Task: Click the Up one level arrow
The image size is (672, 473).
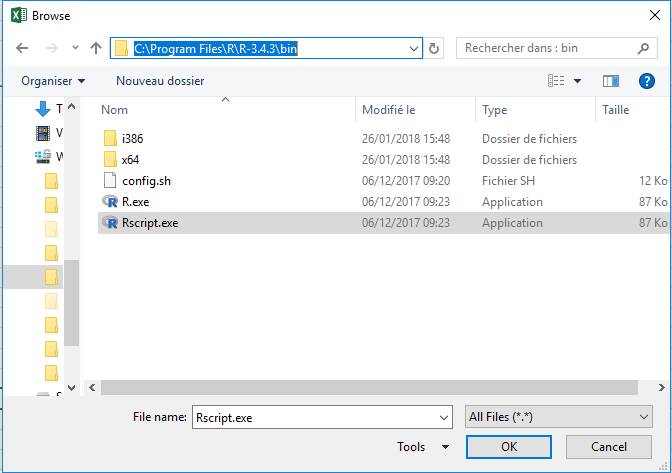Action: click(96, 48)
